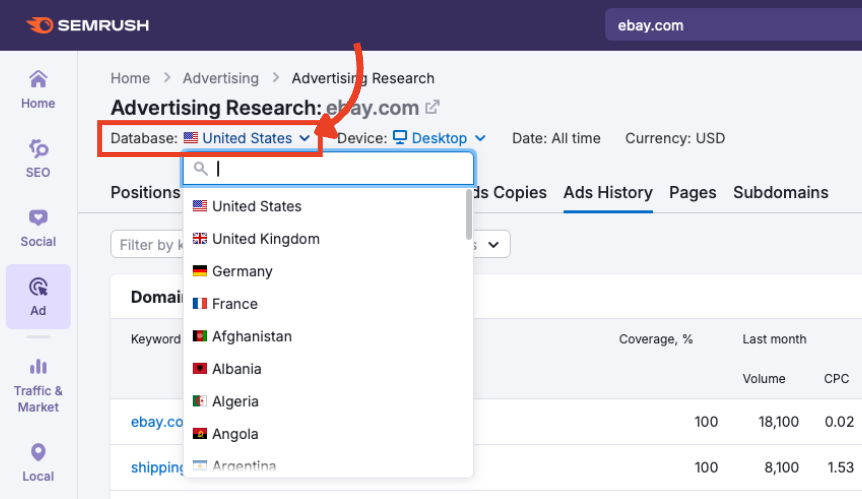Choose Germany in the database list

pyautogui.click(x=242, y=271)
